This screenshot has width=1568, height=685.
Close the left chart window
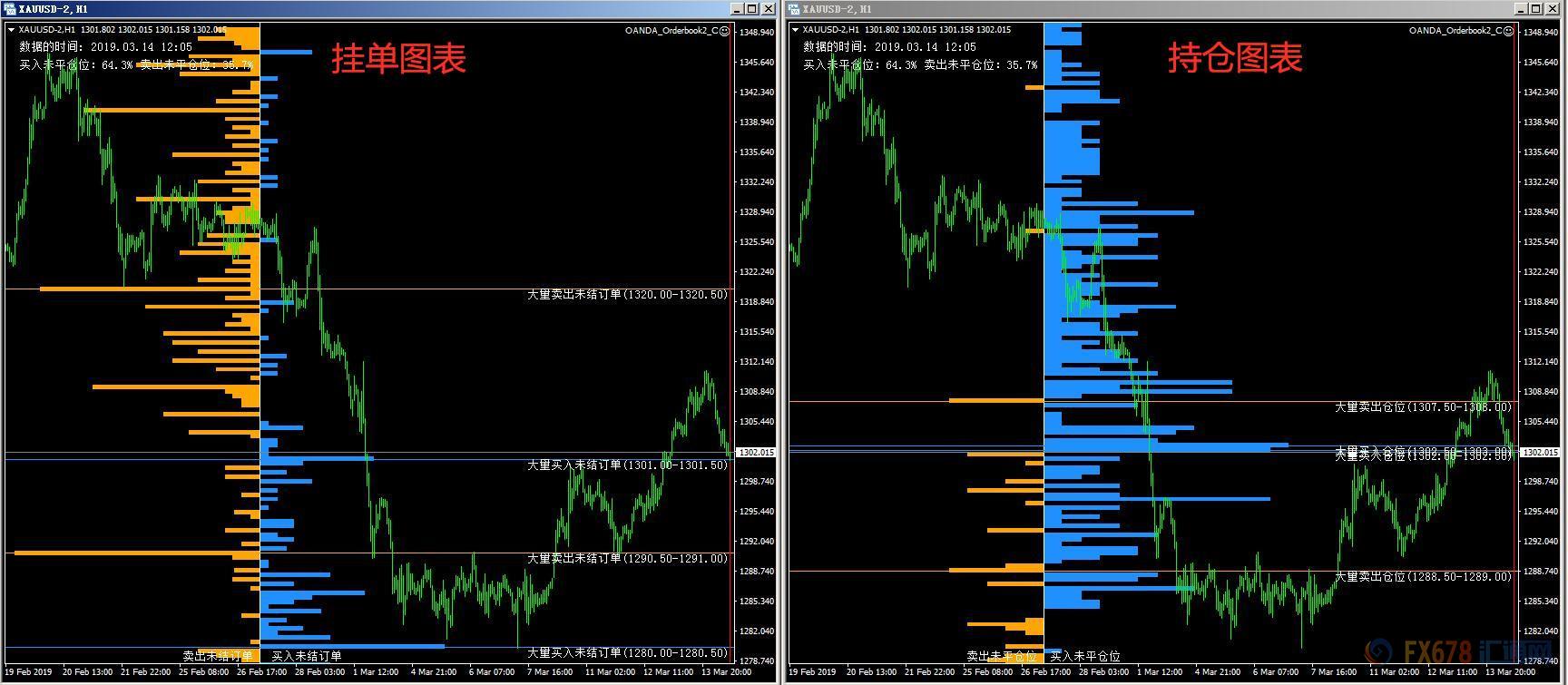coord(767,9)
